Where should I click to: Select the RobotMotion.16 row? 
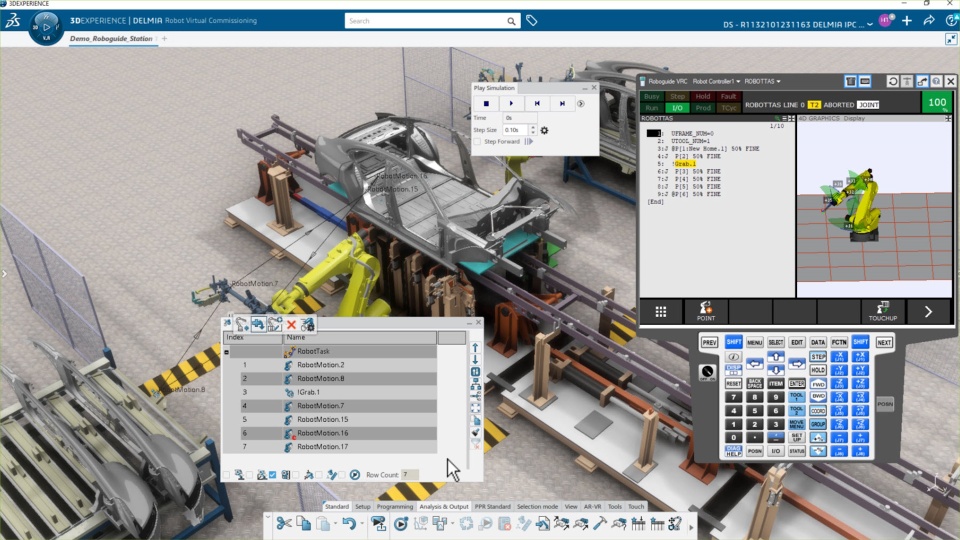(x=329, y=433)
